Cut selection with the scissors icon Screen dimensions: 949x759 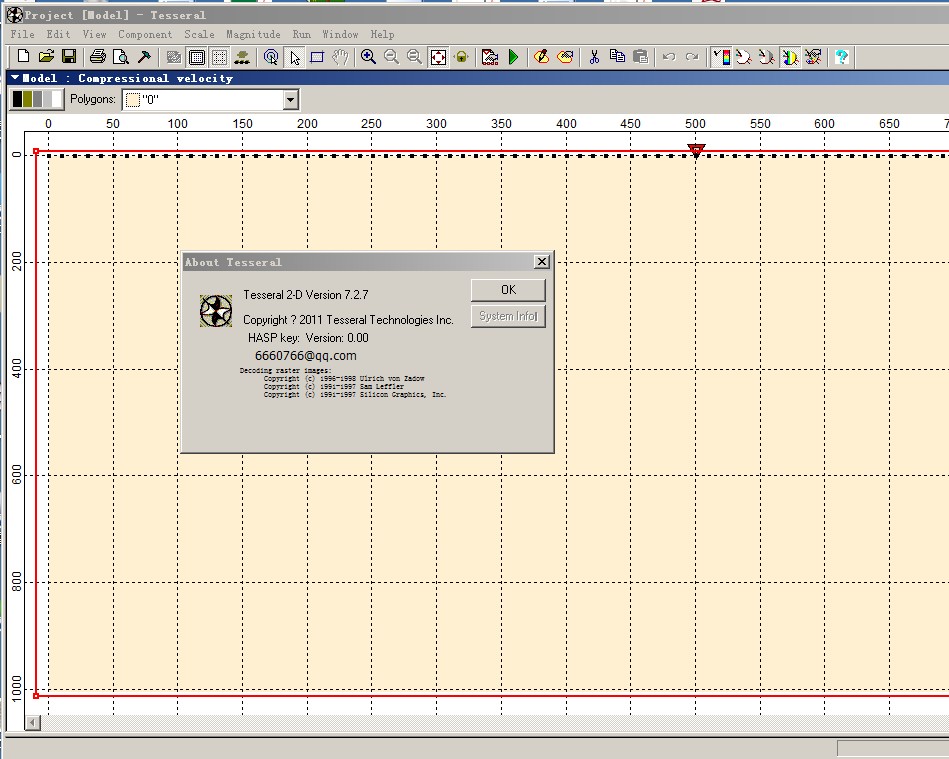594,57
